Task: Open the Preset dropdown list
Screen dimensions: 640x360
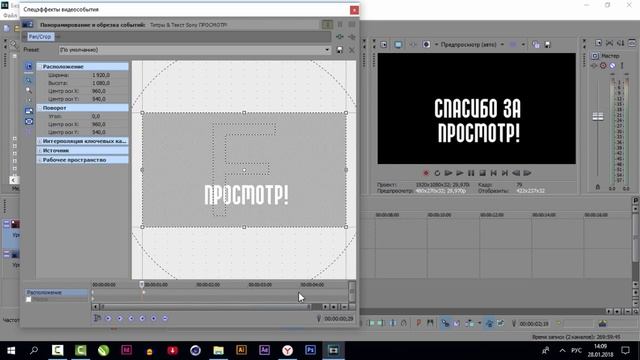Action: coord(327,50)
